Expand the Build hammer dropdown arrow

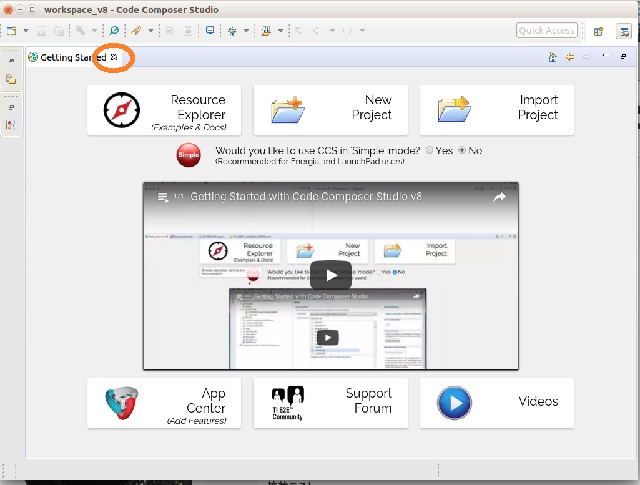point(94,31)
